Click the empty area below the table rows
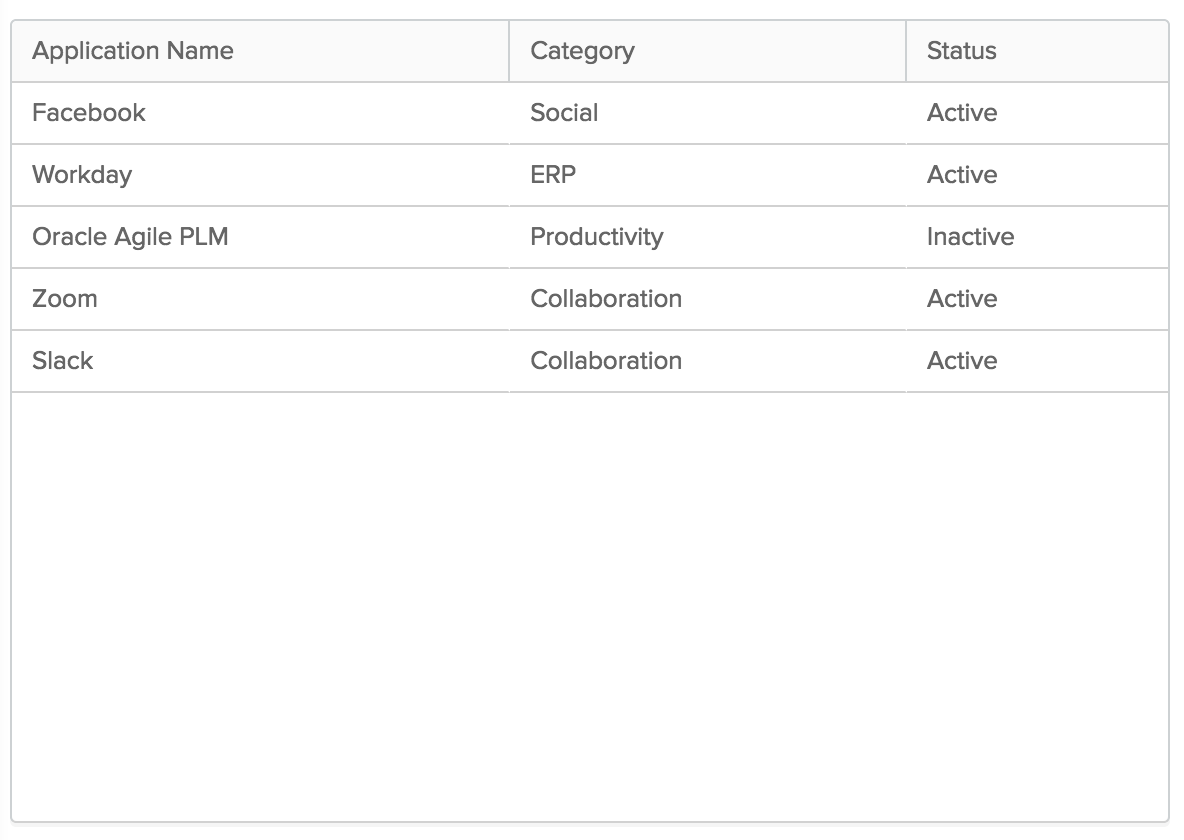The height and width of the screenshot is (840, 1184). [590, 600]
